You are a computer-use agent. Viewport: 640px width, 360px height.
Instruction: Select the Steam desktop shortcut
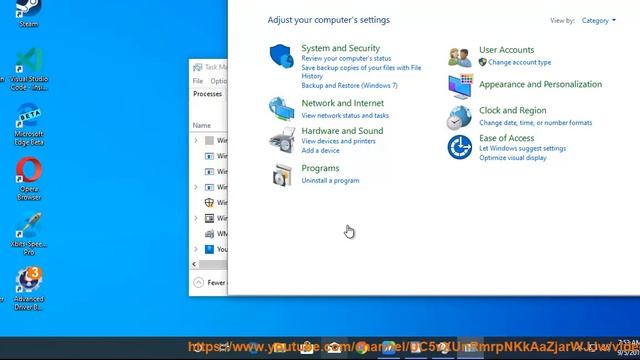click(x=29, y=13)
